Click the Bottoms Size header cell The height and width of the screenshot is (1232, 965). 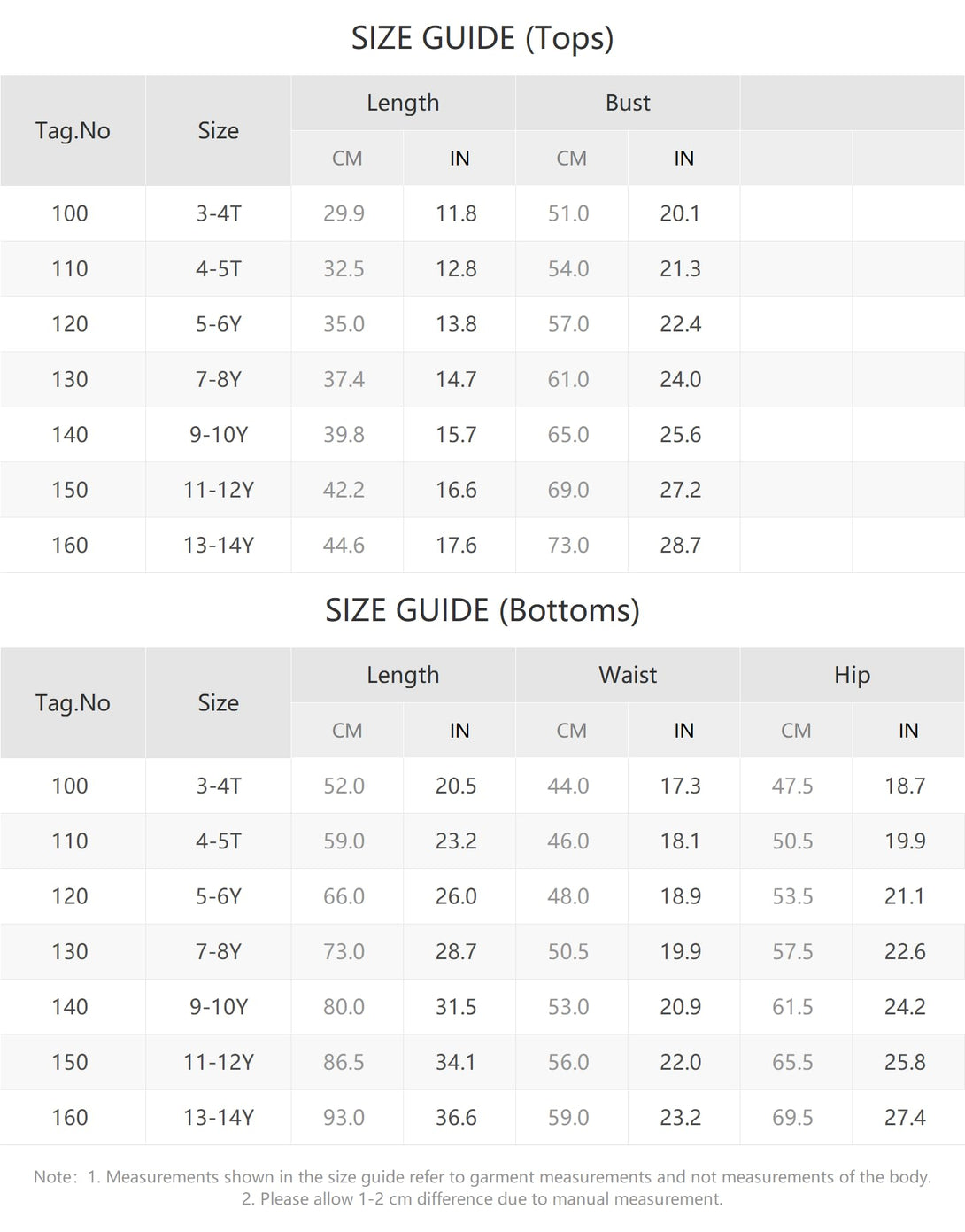218,703
